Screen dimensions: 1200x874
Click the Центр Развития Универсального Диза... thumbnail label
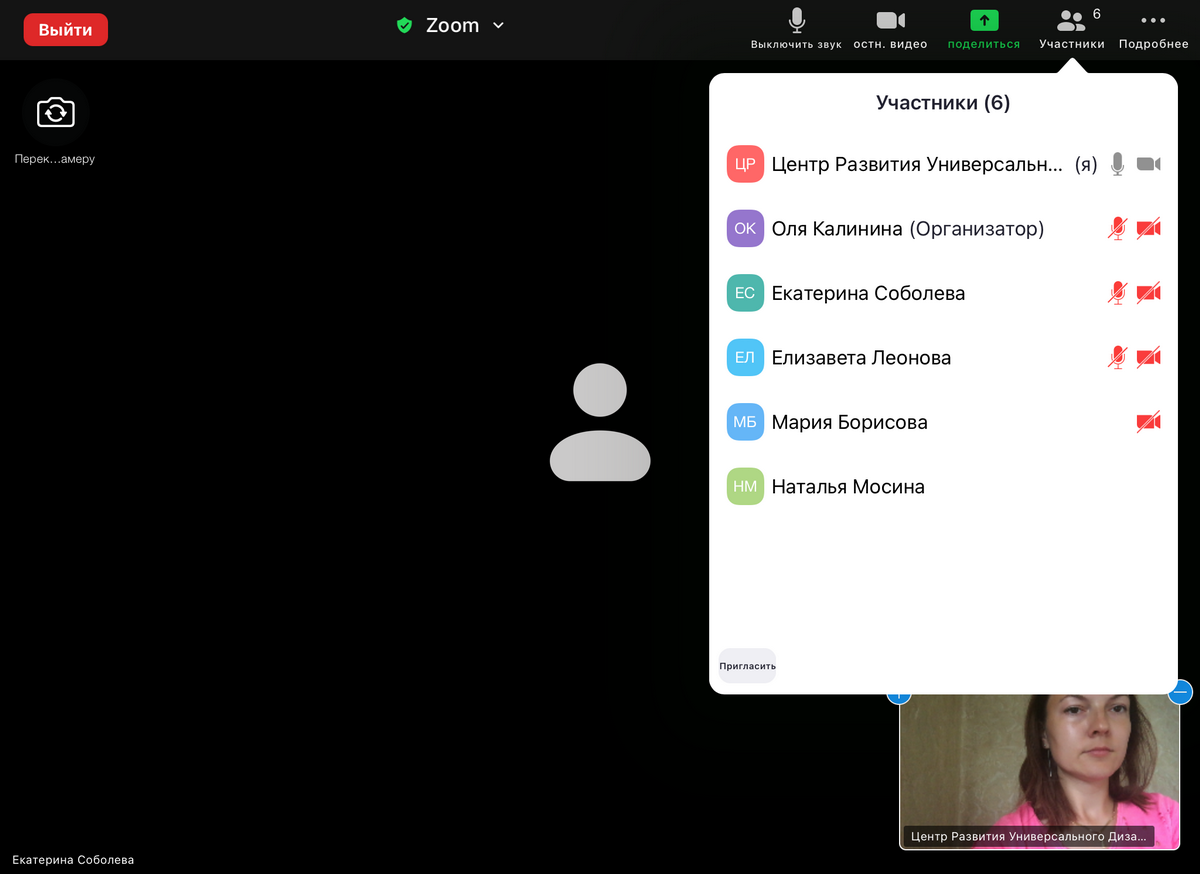point(1028,836)
